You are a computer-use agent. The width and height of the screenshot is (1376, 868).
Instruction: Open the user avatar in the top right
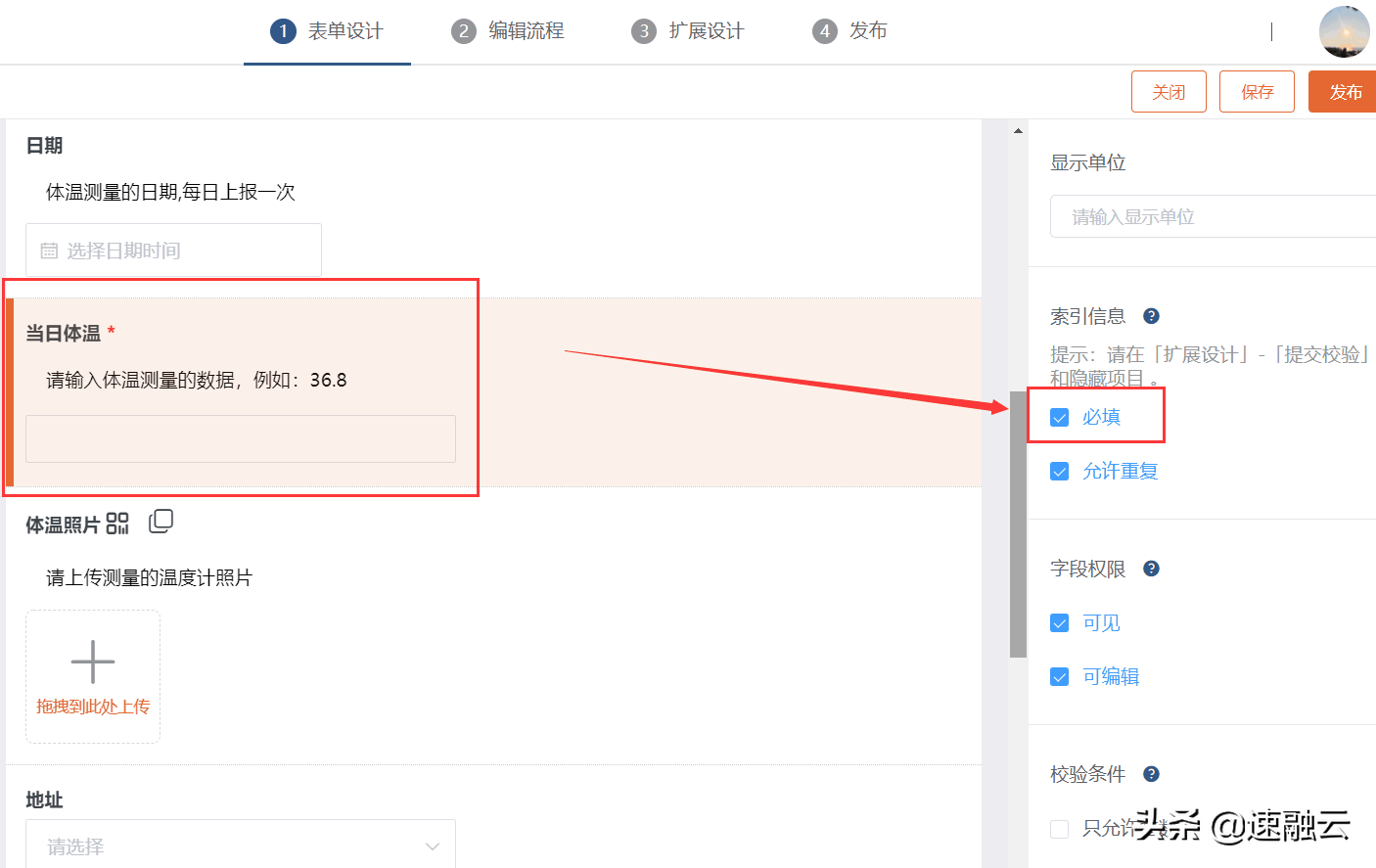[x=1344, y=31]
